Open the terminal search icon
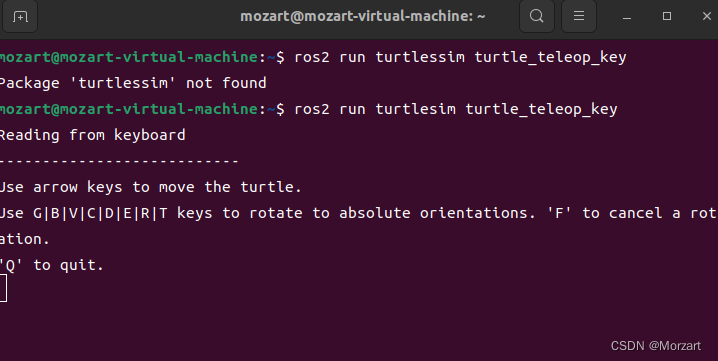Screen dimensions: 718x361 [537, 16]
